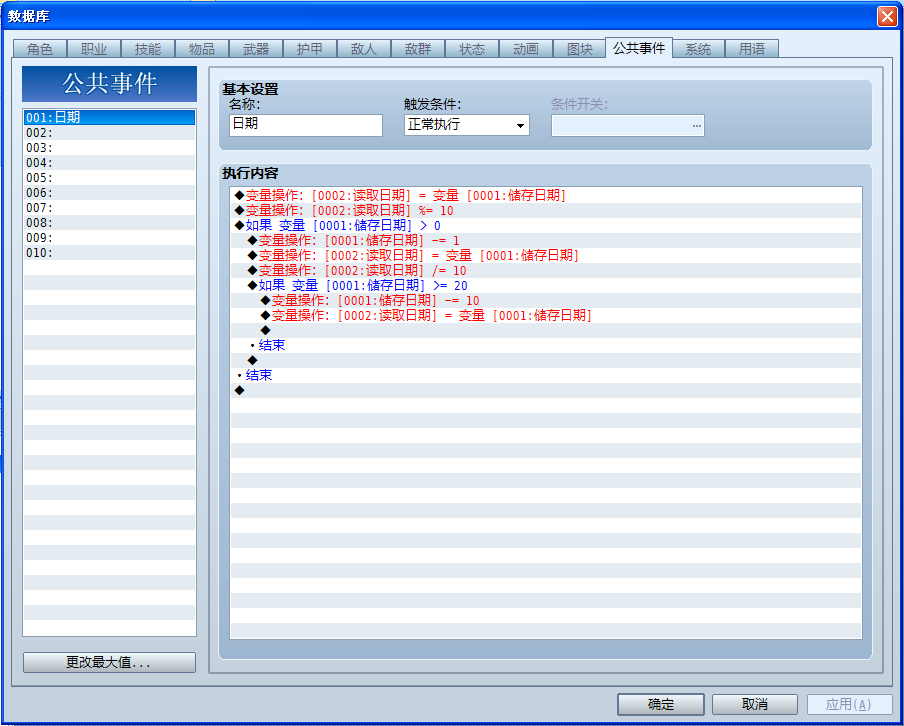This screenshot has height=726, width=904.
Task: Select common event slot 010
Action: tap(110, 253)
